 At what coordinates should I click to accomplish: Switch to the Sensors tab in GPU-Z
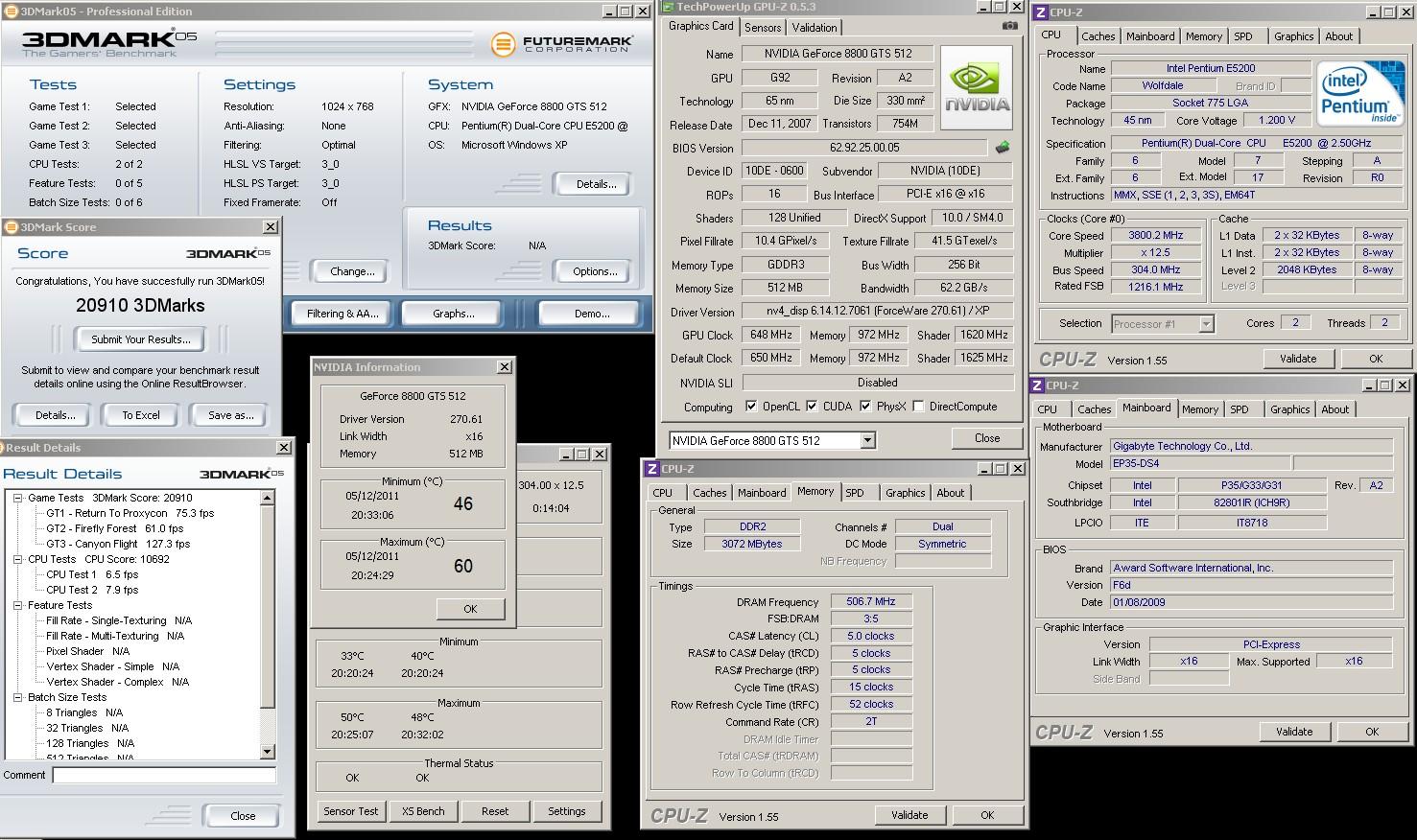[x=763, y=28]
